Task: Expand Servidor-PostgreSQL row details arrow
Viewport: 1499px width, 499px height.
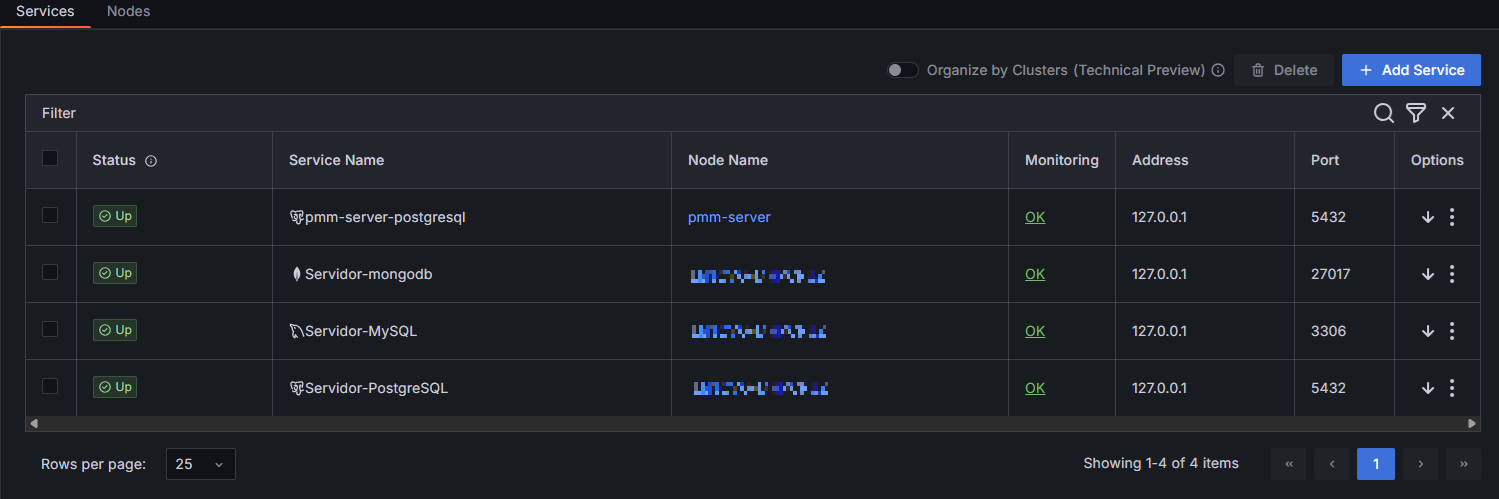Action: (x=1427, y=388)
